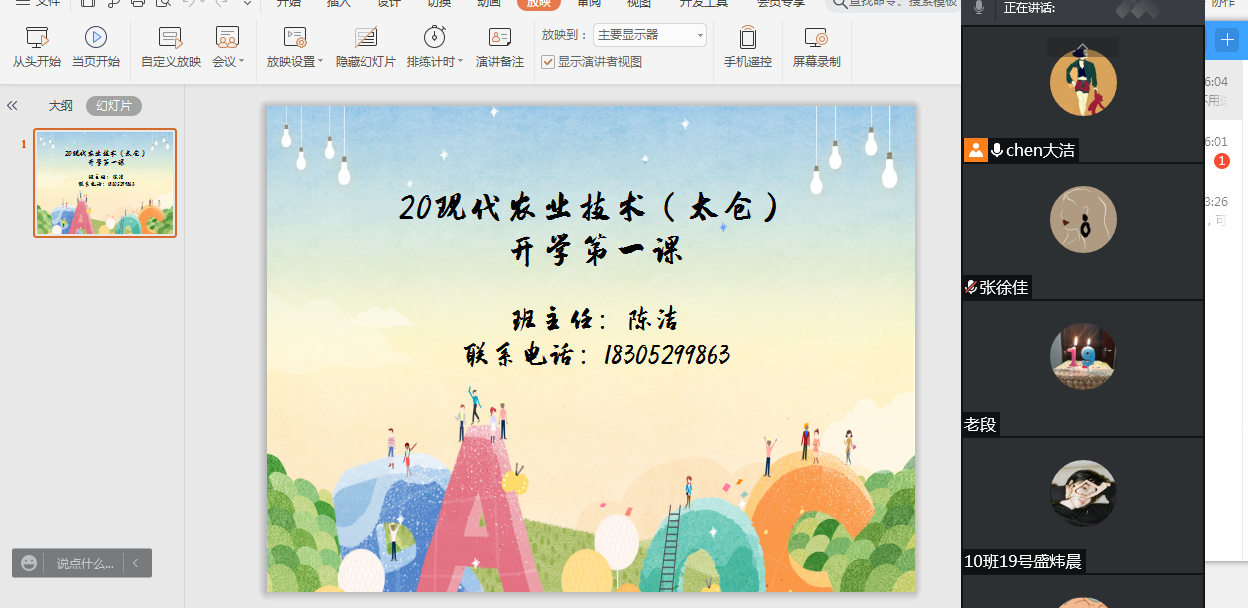
Task: Click the blue plus button in chat panel
Action: pos(1227,40)
